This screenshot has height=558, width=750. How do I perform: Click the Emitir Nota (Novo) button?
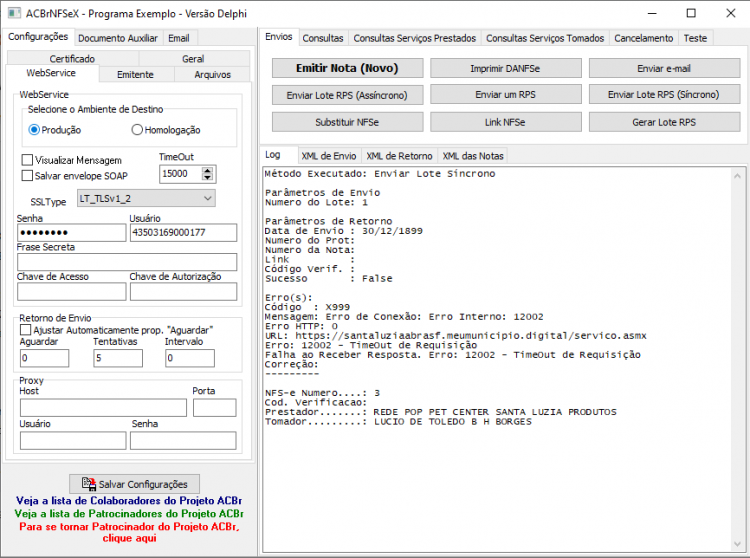coord(347,68)
